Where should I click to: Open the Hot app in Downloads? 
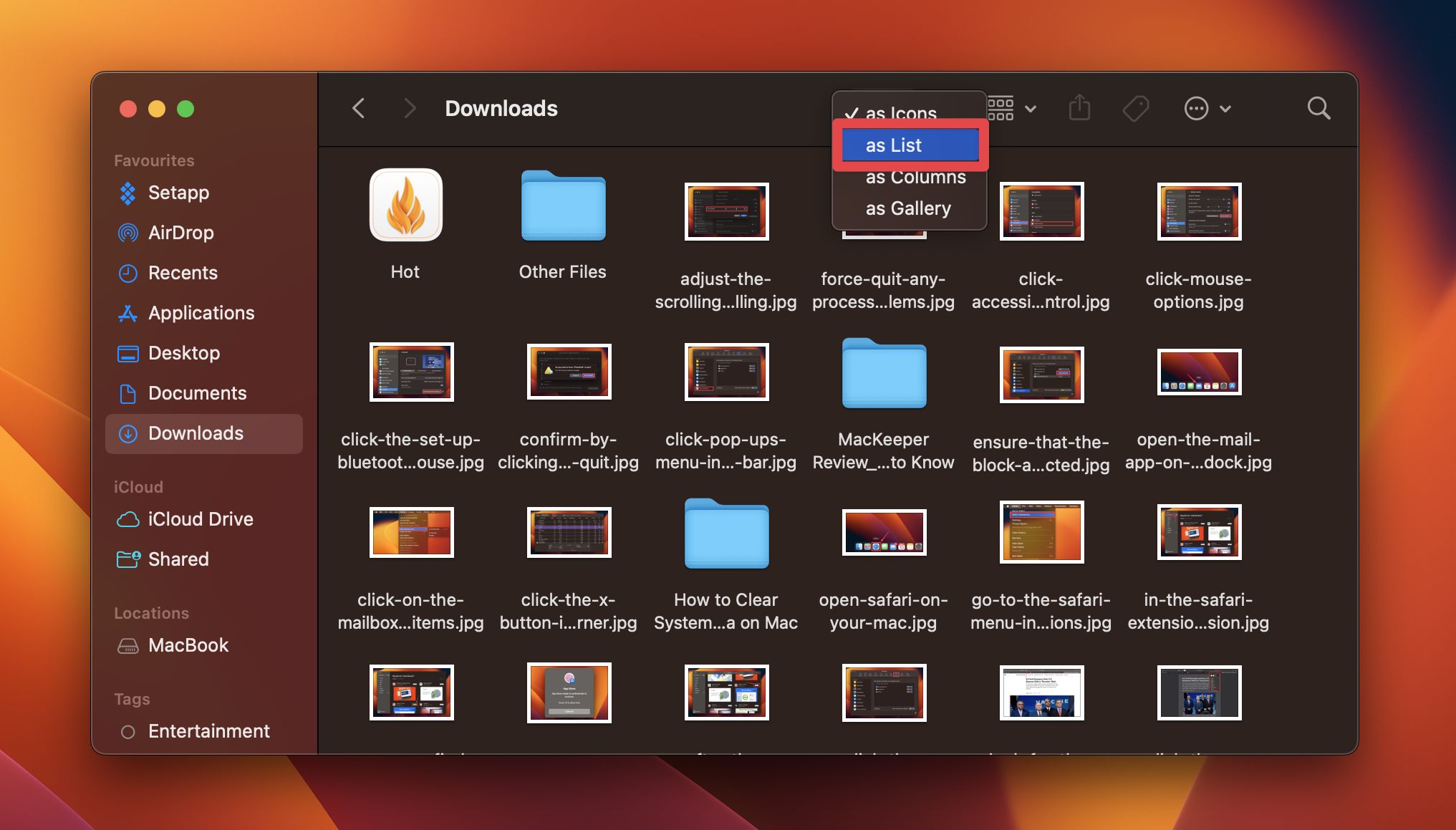pyautogui.click(x=405, y=206)
